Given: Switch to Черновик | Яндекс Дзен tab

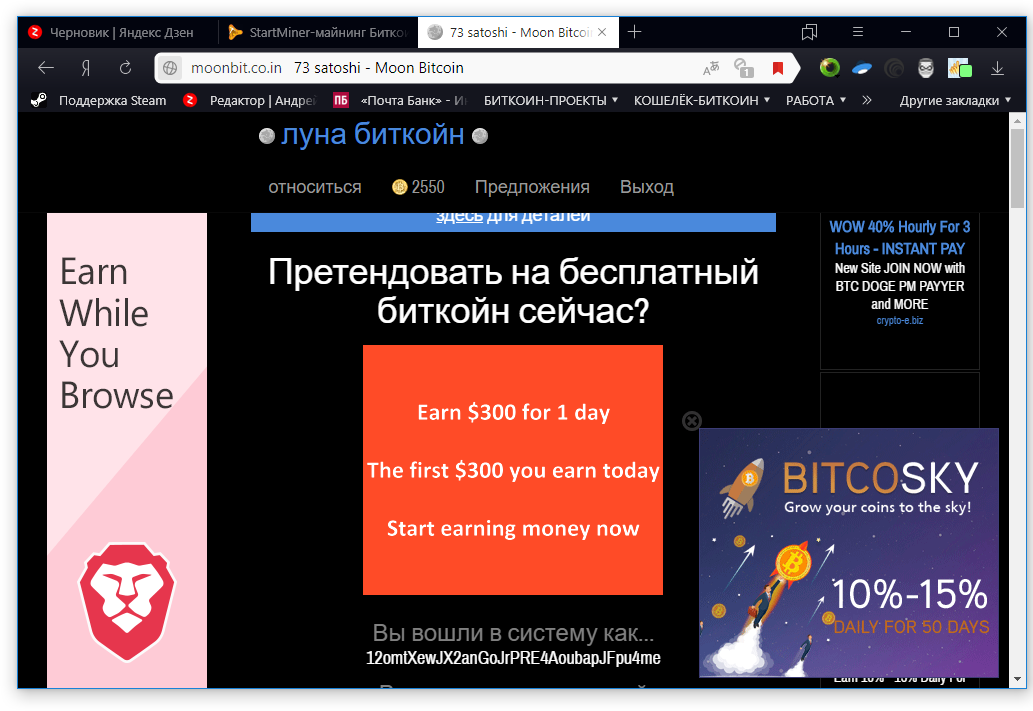Looking at the screenshot, I should click(119, 32).
